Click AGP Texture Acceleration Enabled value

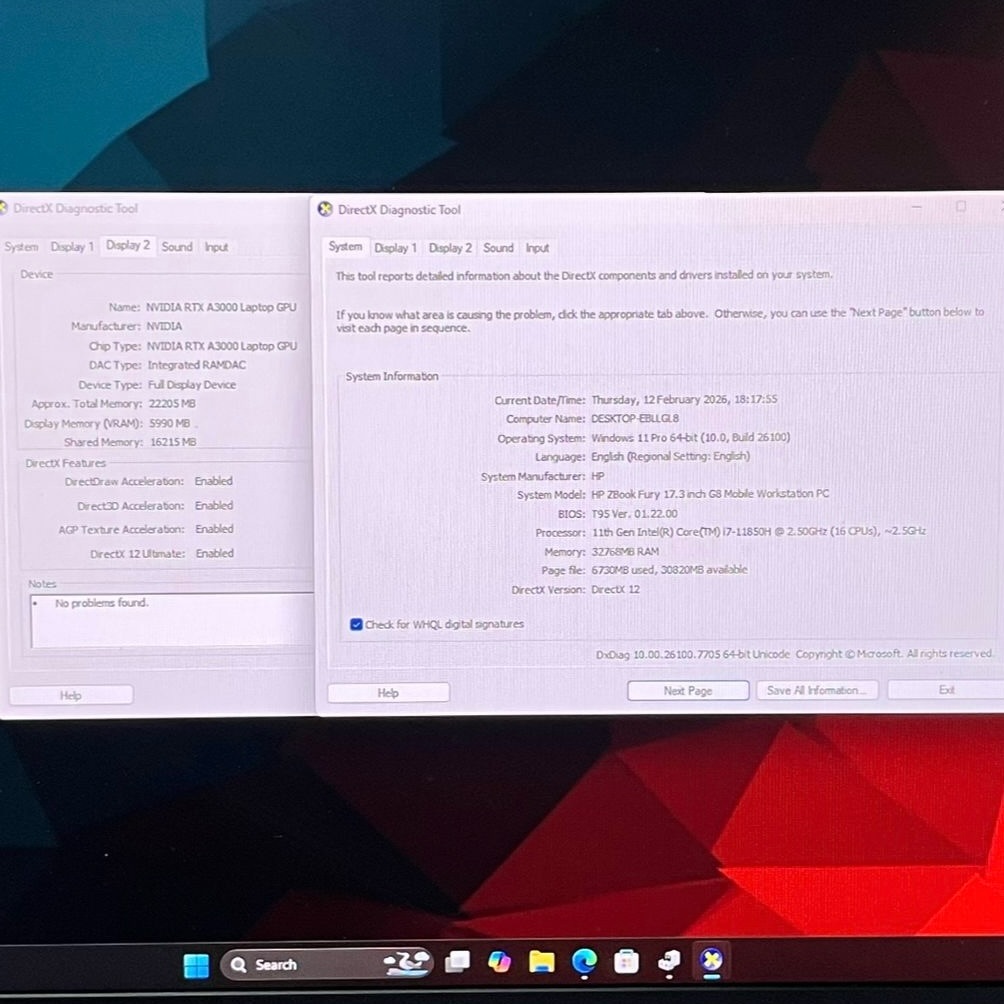click(x=215, y=529)
